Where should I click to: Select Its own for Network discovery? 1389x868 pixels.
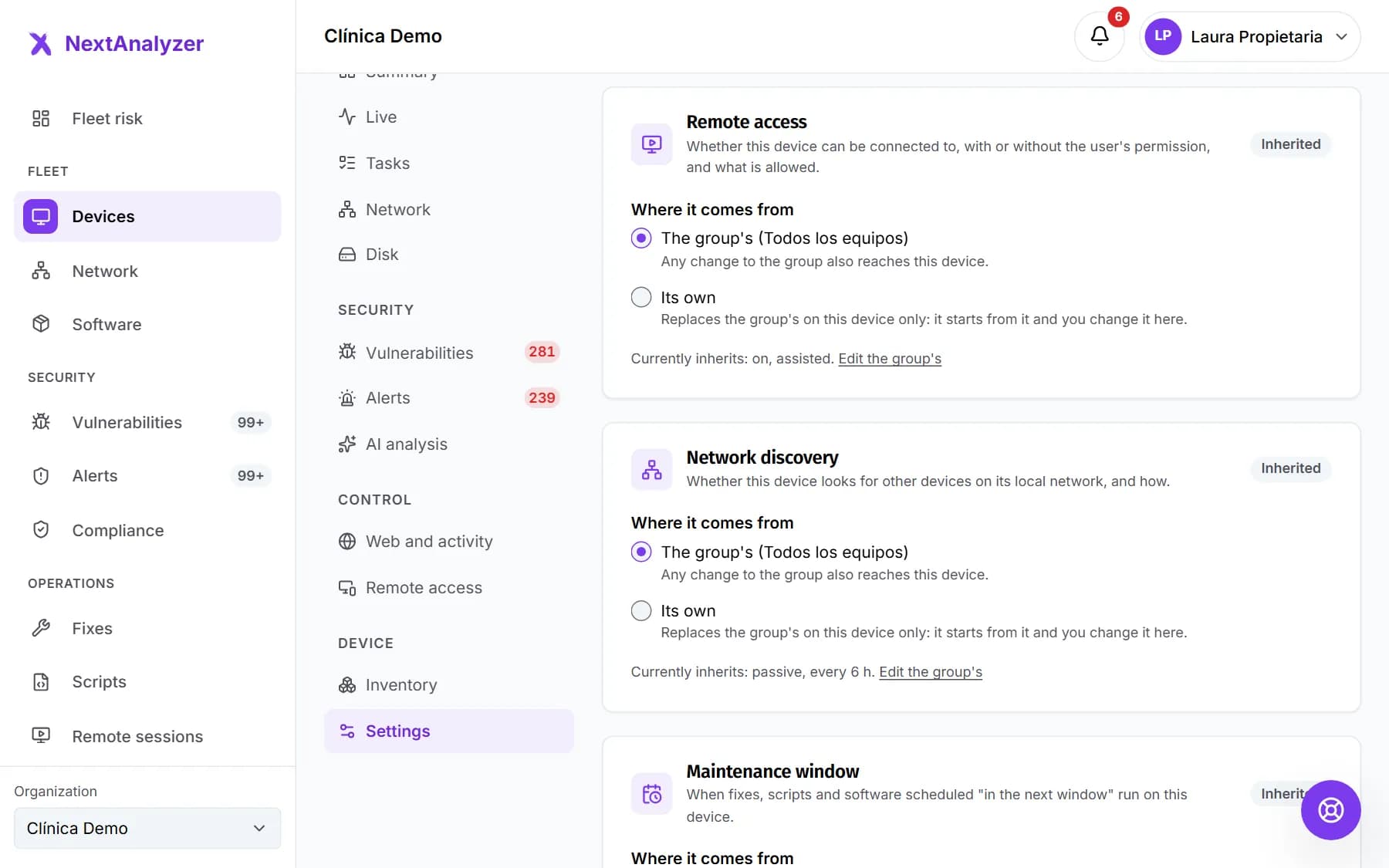[641, 610]
